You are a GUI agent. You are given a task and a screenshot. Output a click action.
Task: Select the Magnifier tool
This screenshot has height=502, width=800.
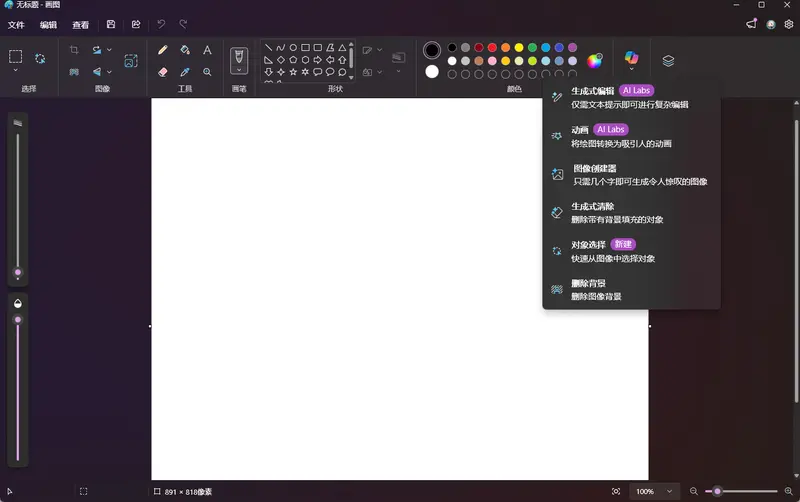[x=207, y=72]
